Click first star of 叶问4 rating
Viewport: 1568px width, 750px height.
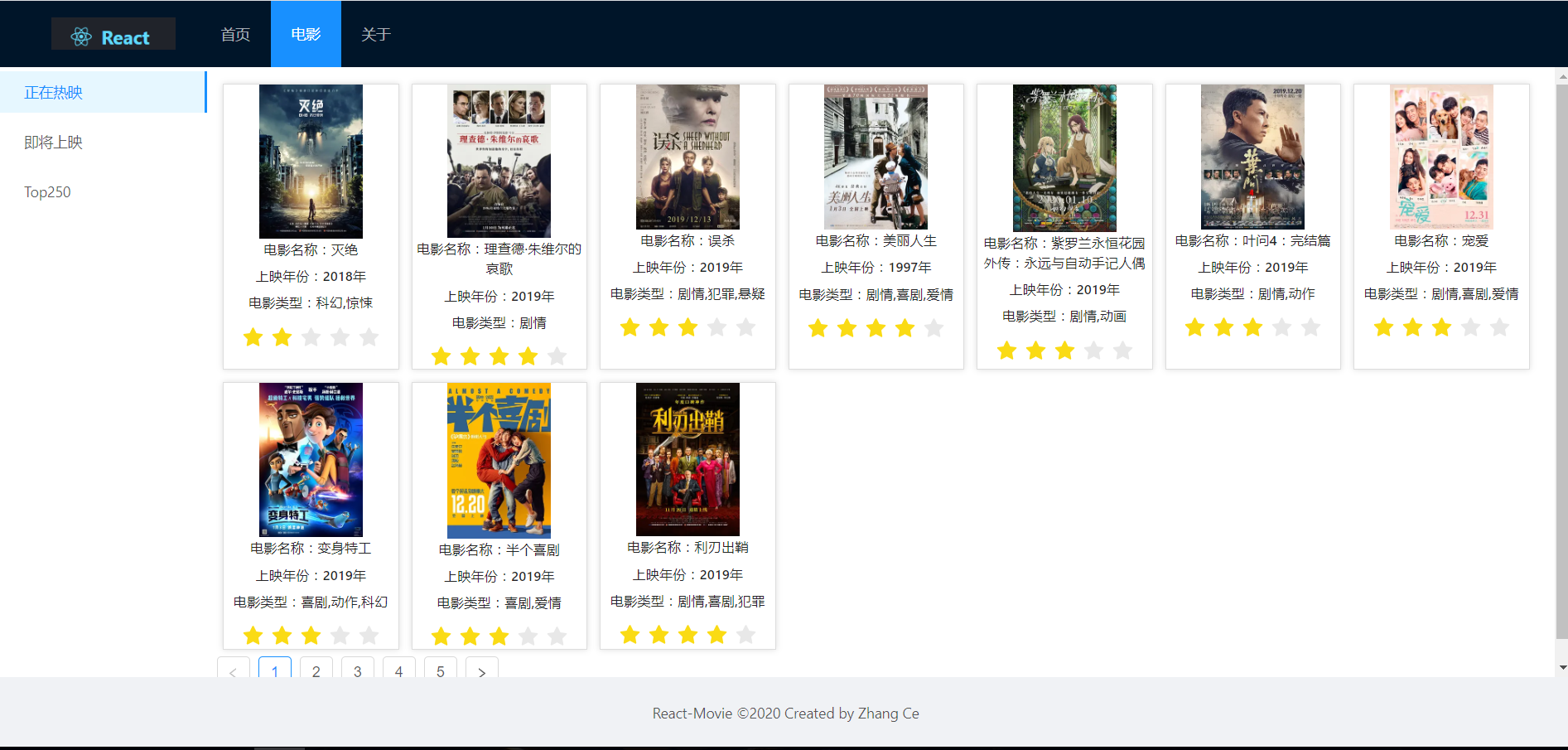tap(1195, 327)
